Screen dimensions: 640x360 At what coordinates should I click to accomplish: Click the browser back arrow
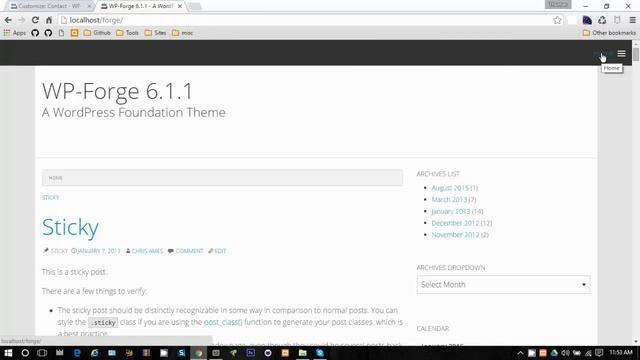point(8,20)
